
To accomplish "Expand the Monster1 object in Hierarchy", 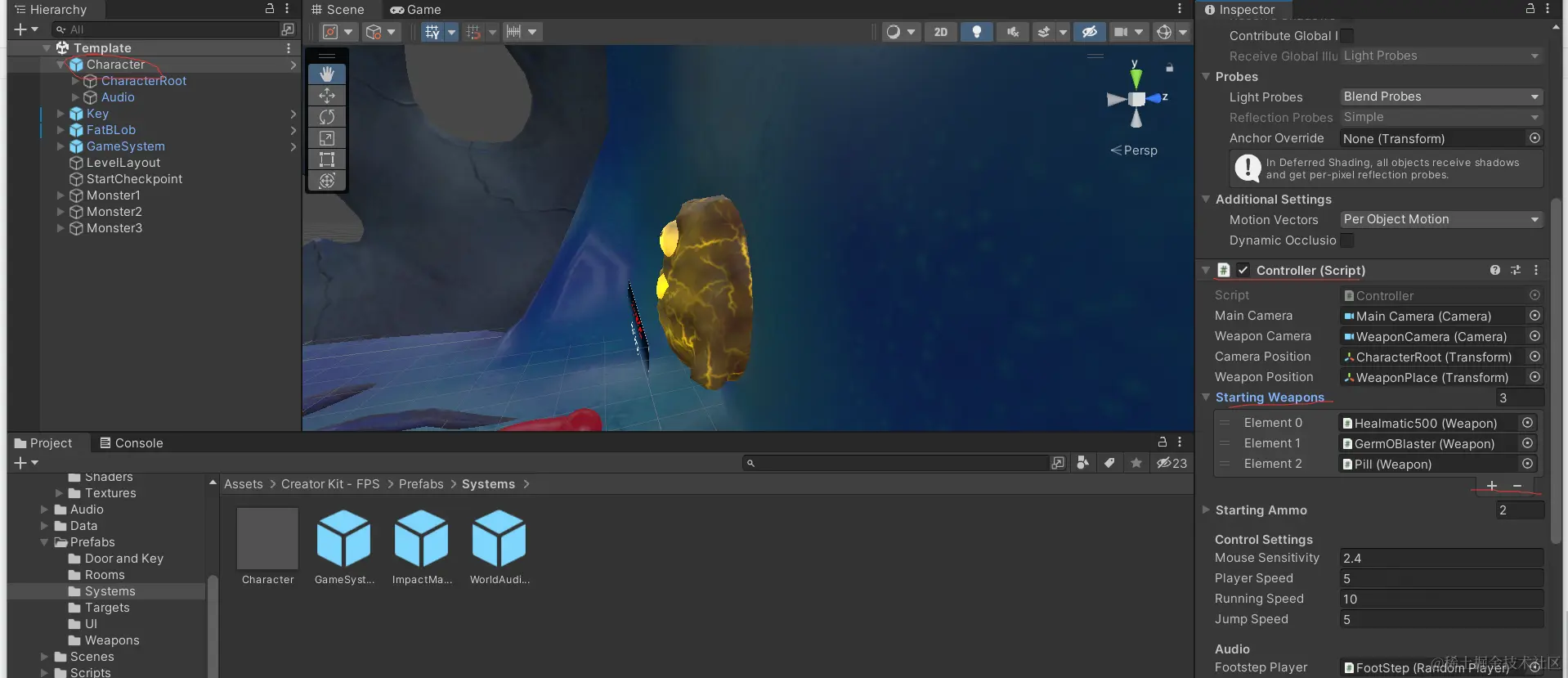I will (x=60, y=195).
